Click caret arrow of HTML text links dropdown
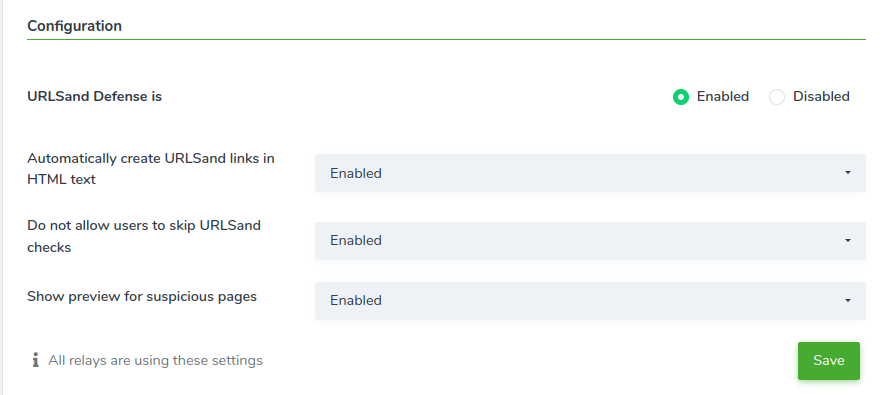This screenshot has height=395, width=885. click(x=847, y=173)
